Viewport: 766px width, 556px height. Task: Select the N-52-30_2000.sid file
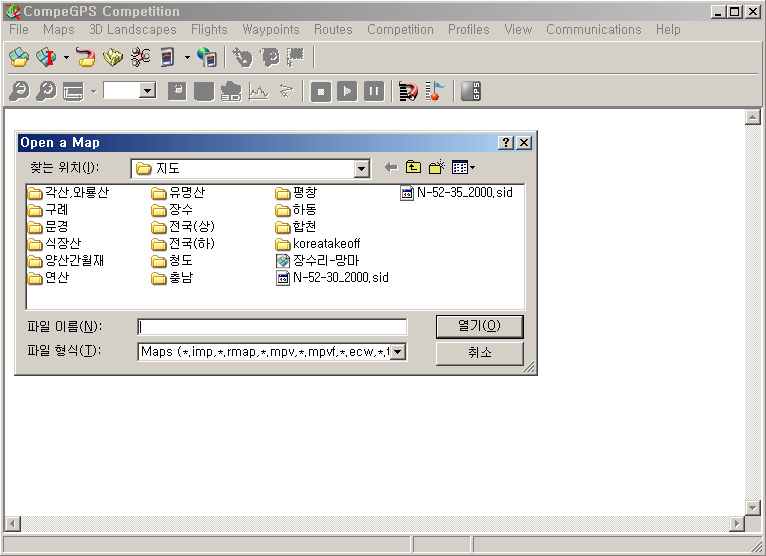coord(332,278)
